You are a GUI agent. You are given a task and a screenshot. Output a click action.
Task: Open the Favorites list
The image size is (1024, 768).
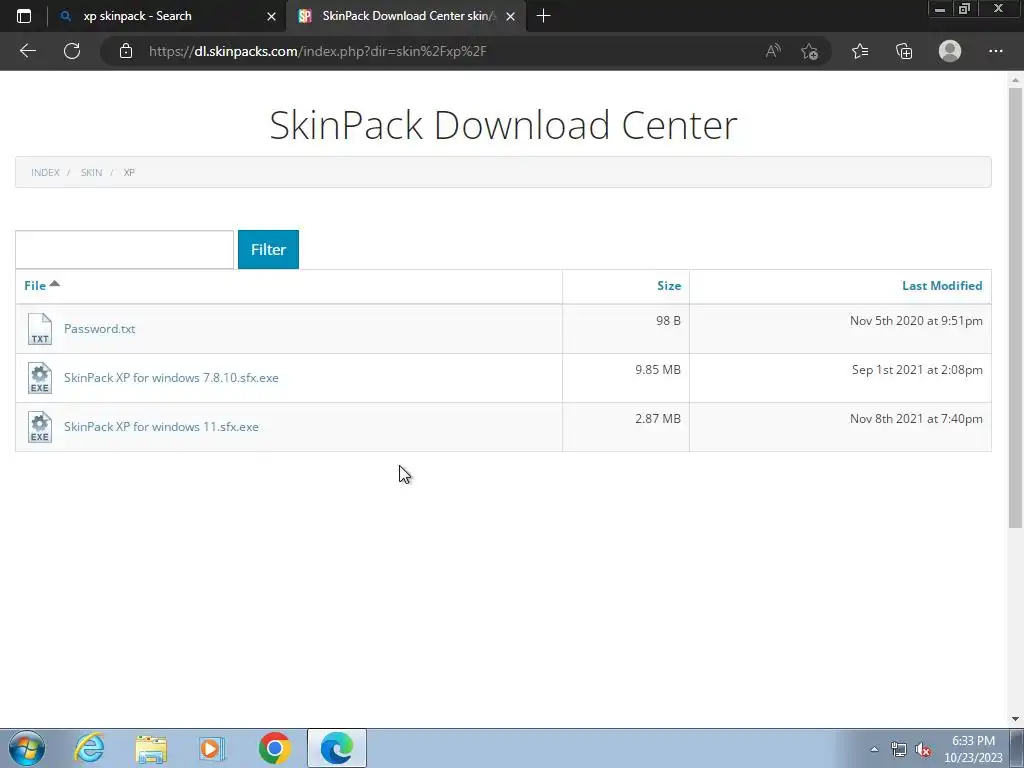pyautogui.click(x=860, y=51)
